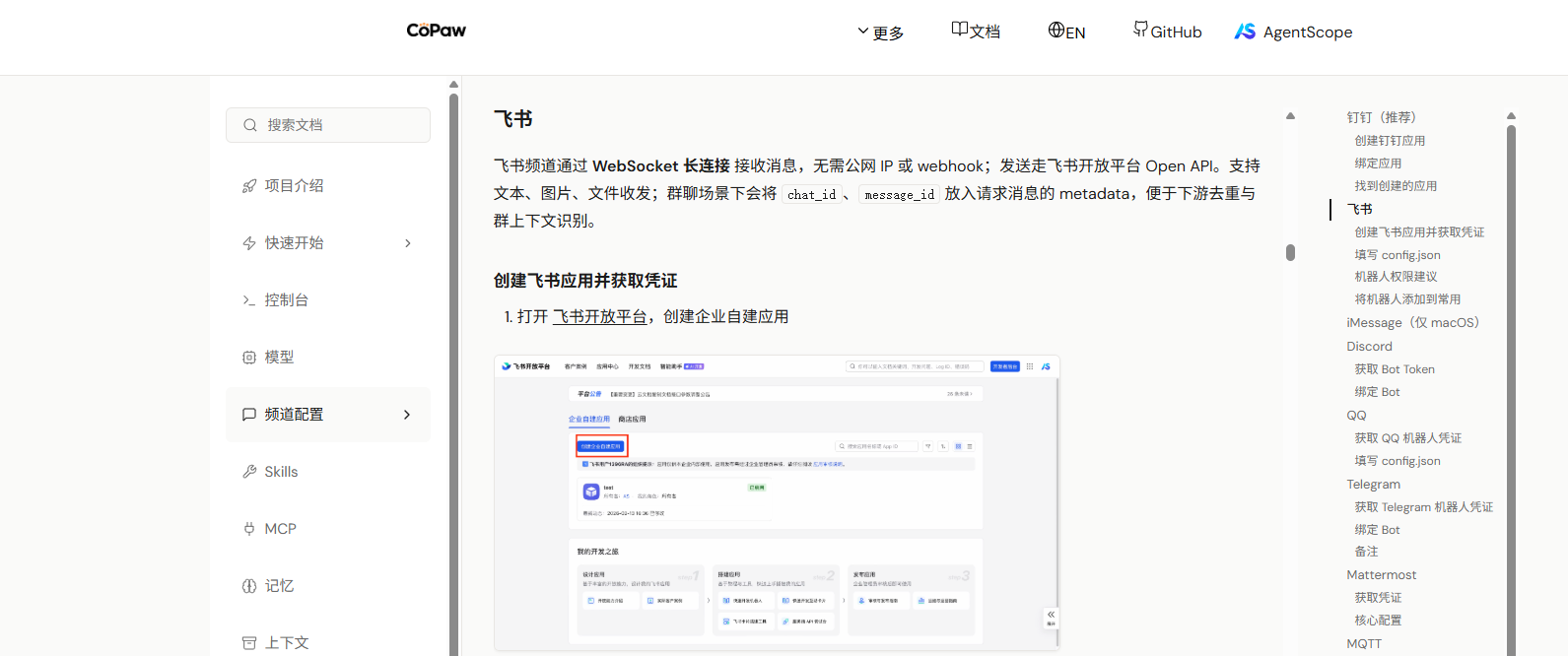The width and height of the screenshot is (1568, 656).
Task: Open Skills in the sidebar
Action: pyautogui.click(x=328, y=471)
